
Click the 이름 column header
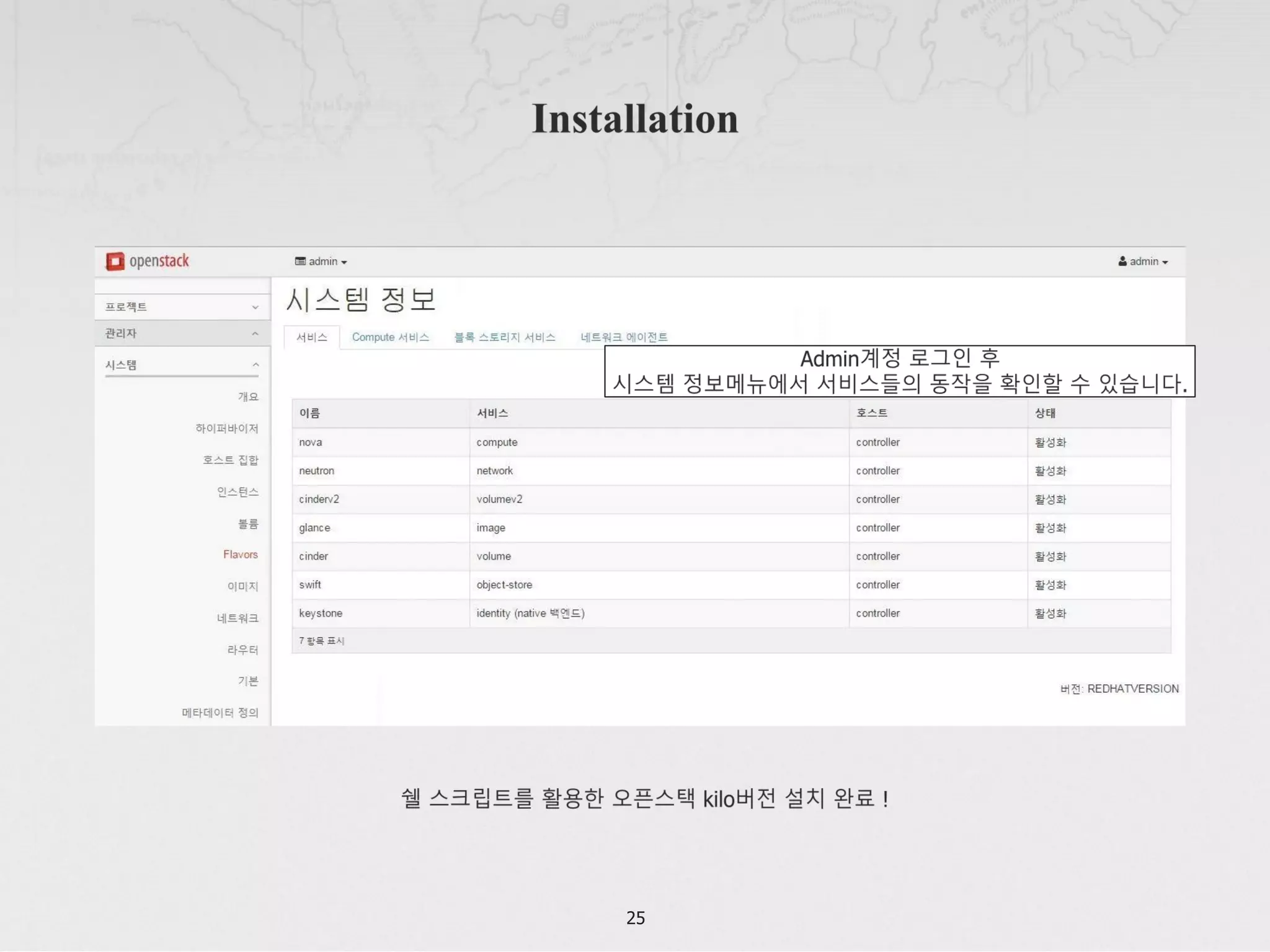(x=309, y=413)
